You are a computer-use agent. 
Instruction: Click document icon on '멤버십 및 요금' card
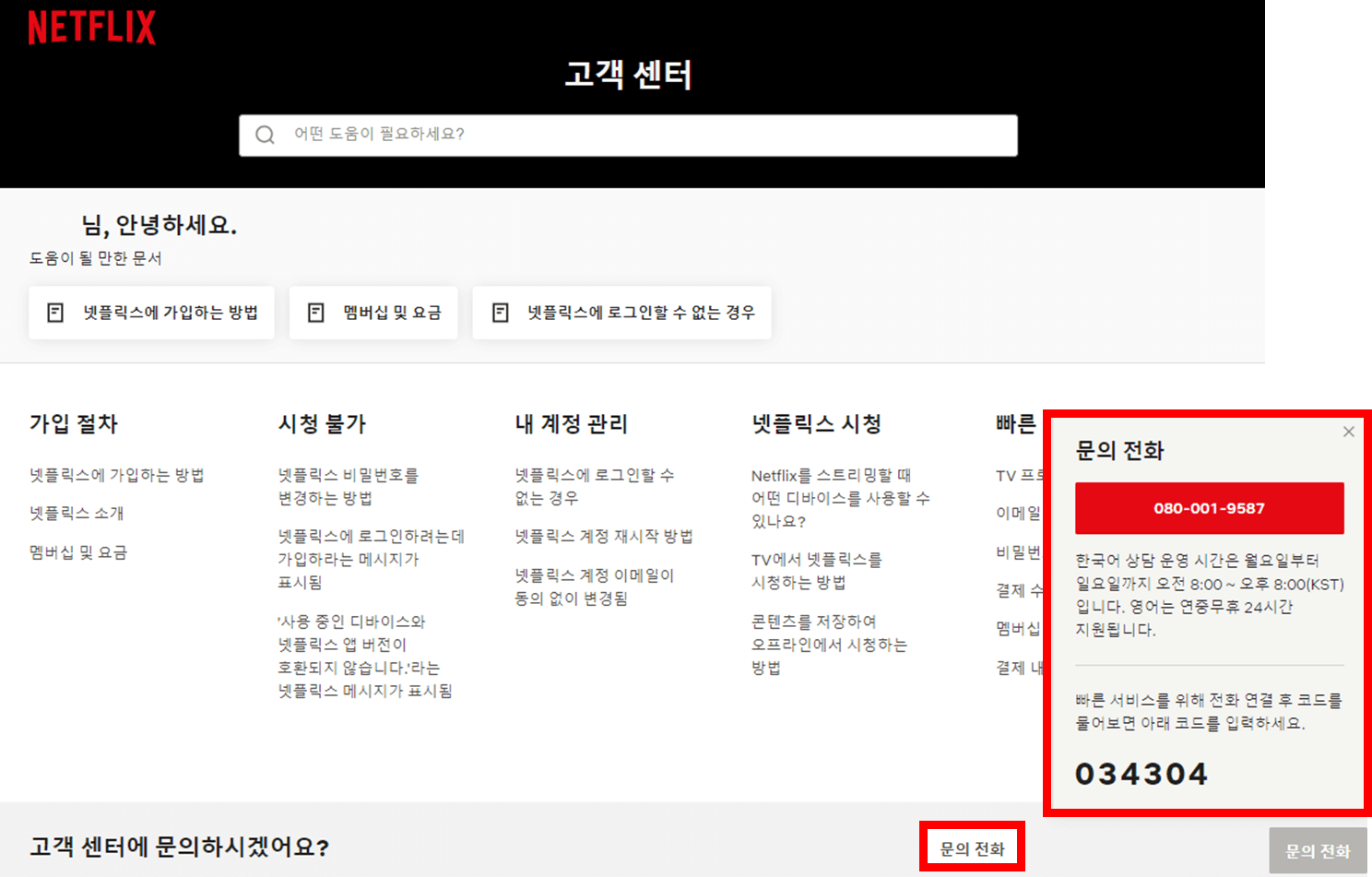click(316, 313)
